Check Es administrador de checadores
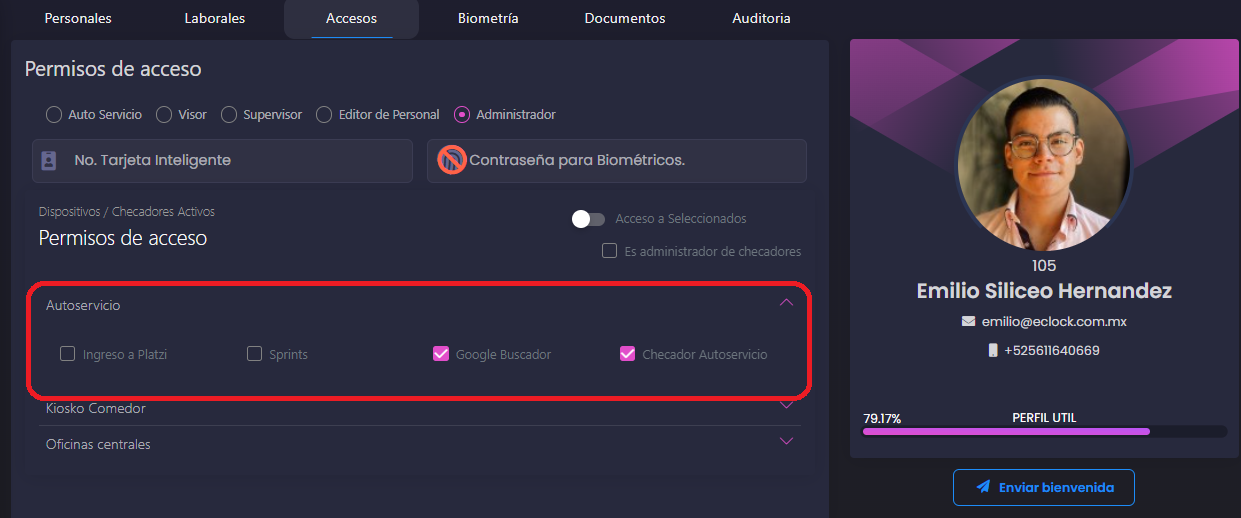The width and height of the screenshot is (1241, 518). [609, 251]
